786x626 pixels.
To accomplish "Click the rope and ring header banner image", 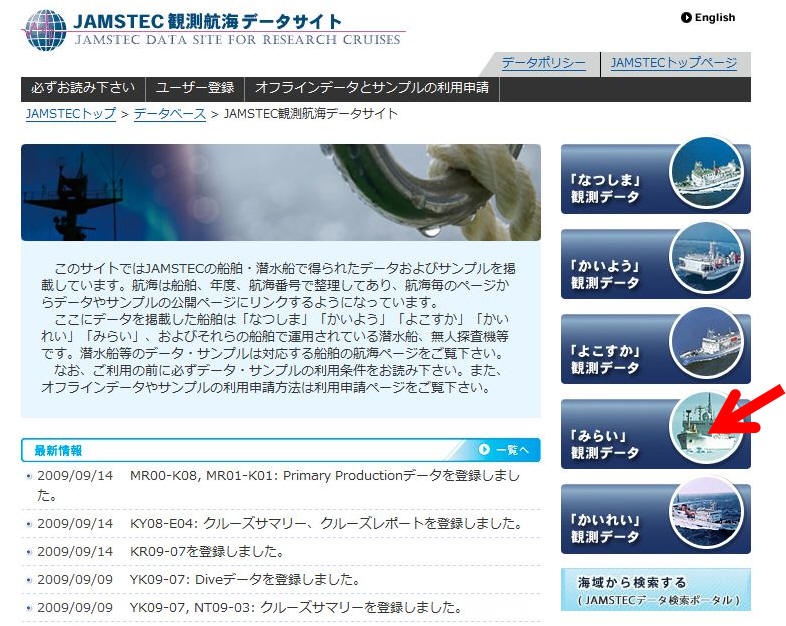I will pyautogui.click(x=280, y=192).
